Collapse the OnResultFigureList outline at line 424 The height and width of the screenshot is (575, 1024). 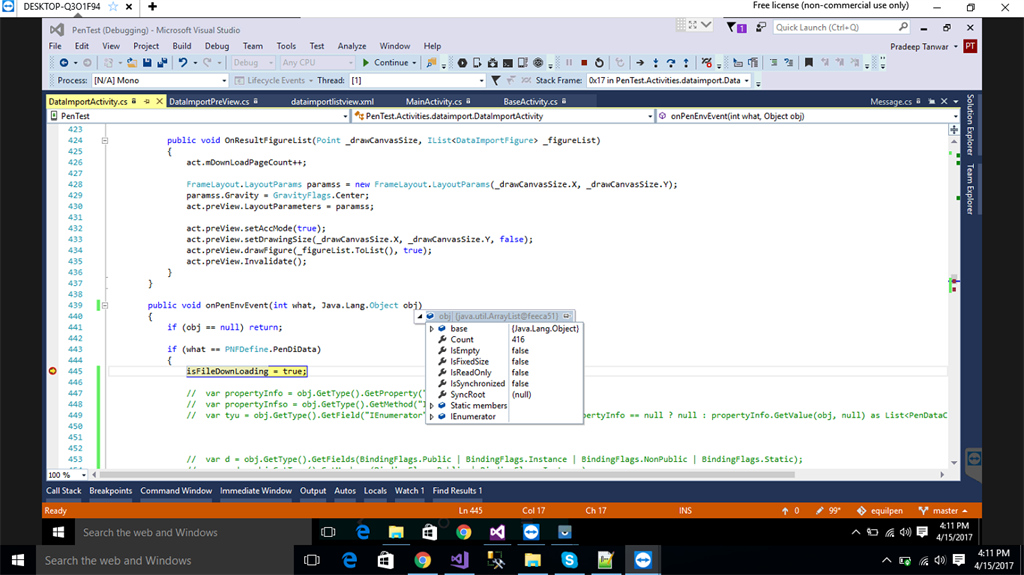coord(104,140)
